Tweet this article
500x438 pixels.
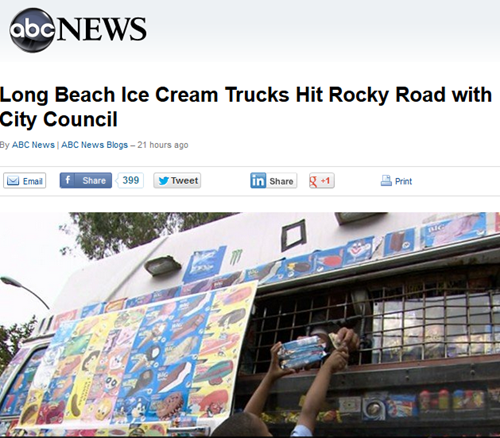pos(177,180)
